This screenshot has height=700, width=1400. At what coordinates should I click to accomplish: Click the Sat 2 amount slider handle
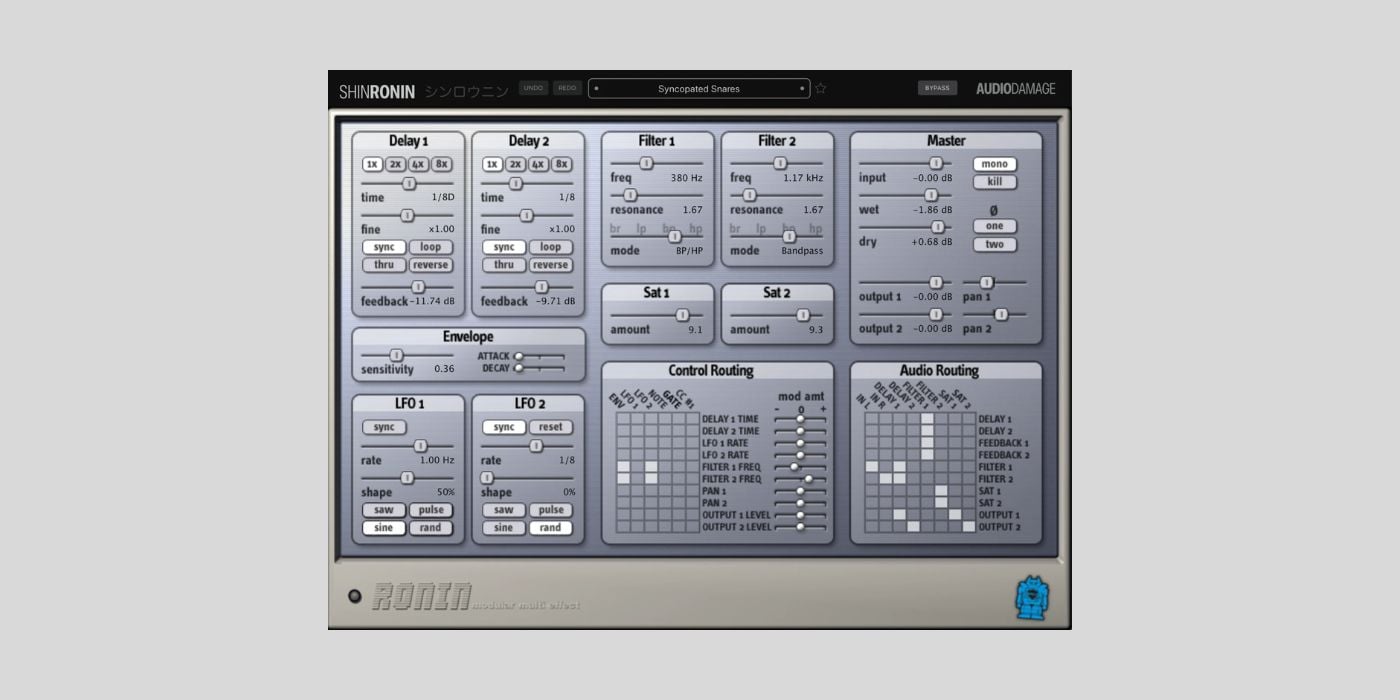(803, 315)
